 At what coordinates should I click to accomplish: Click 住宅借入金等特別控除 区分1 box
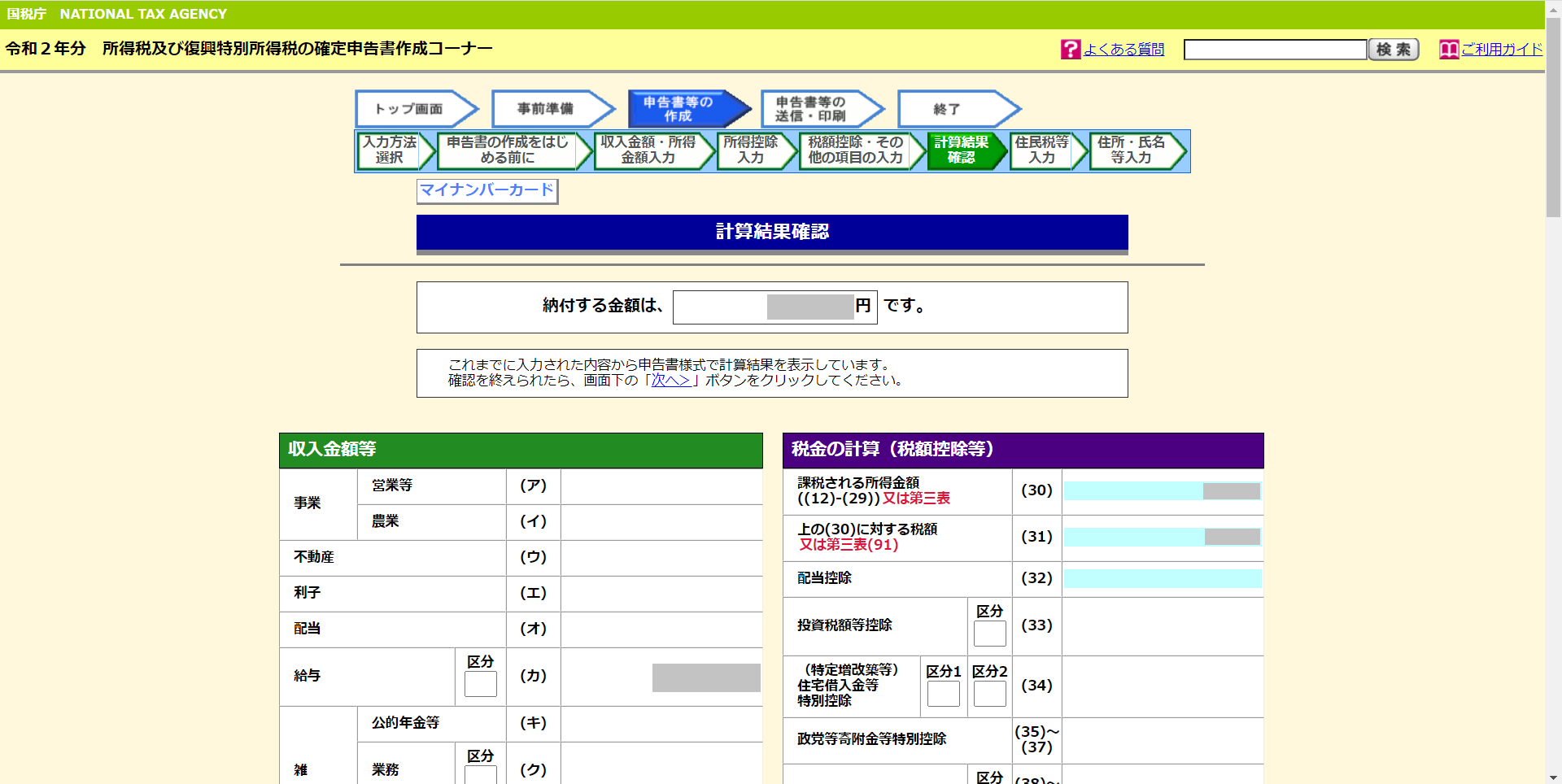coord(944,694)
